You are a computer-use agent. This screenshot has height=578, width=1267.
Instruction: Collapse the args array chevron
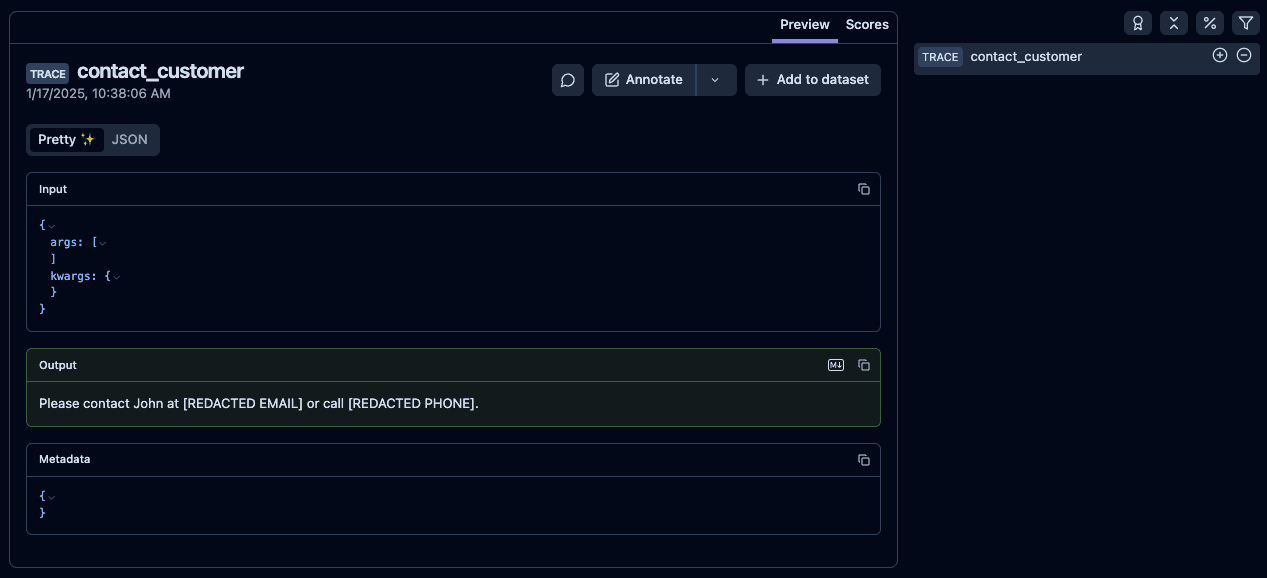click(x=102, y=243)
